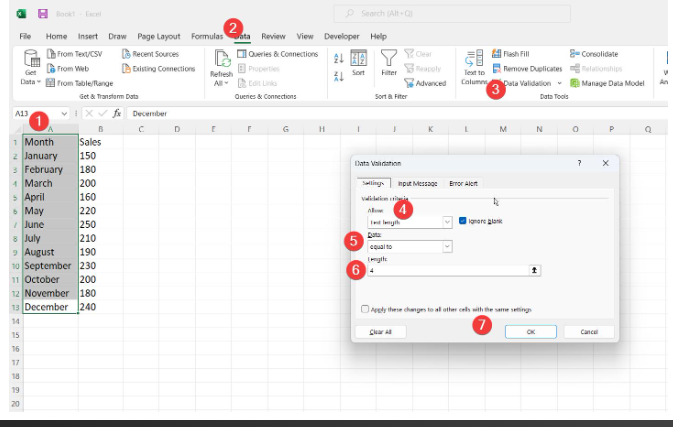Click the Clear All button
Screen dimensions: 673x427
pos(381,331)
